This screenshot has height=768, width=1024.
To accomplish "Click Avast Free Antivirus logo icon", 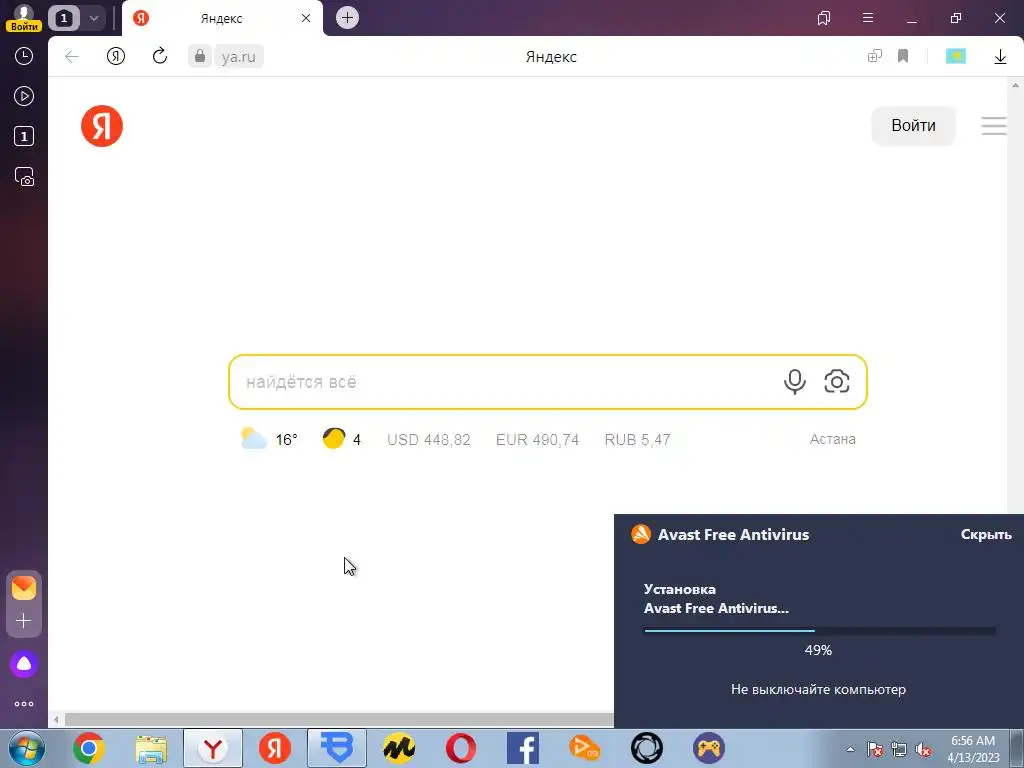I will click(x=641, y=534).
